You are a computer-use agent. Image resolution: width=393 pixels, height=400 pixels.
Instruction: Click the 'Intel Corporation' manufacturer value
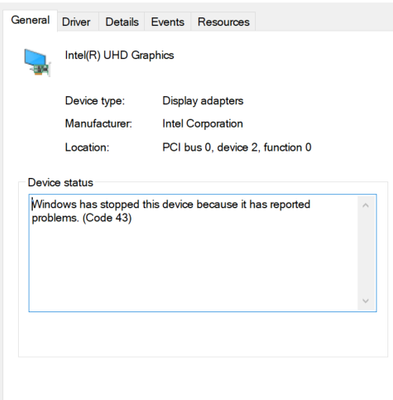pos(202,124)
